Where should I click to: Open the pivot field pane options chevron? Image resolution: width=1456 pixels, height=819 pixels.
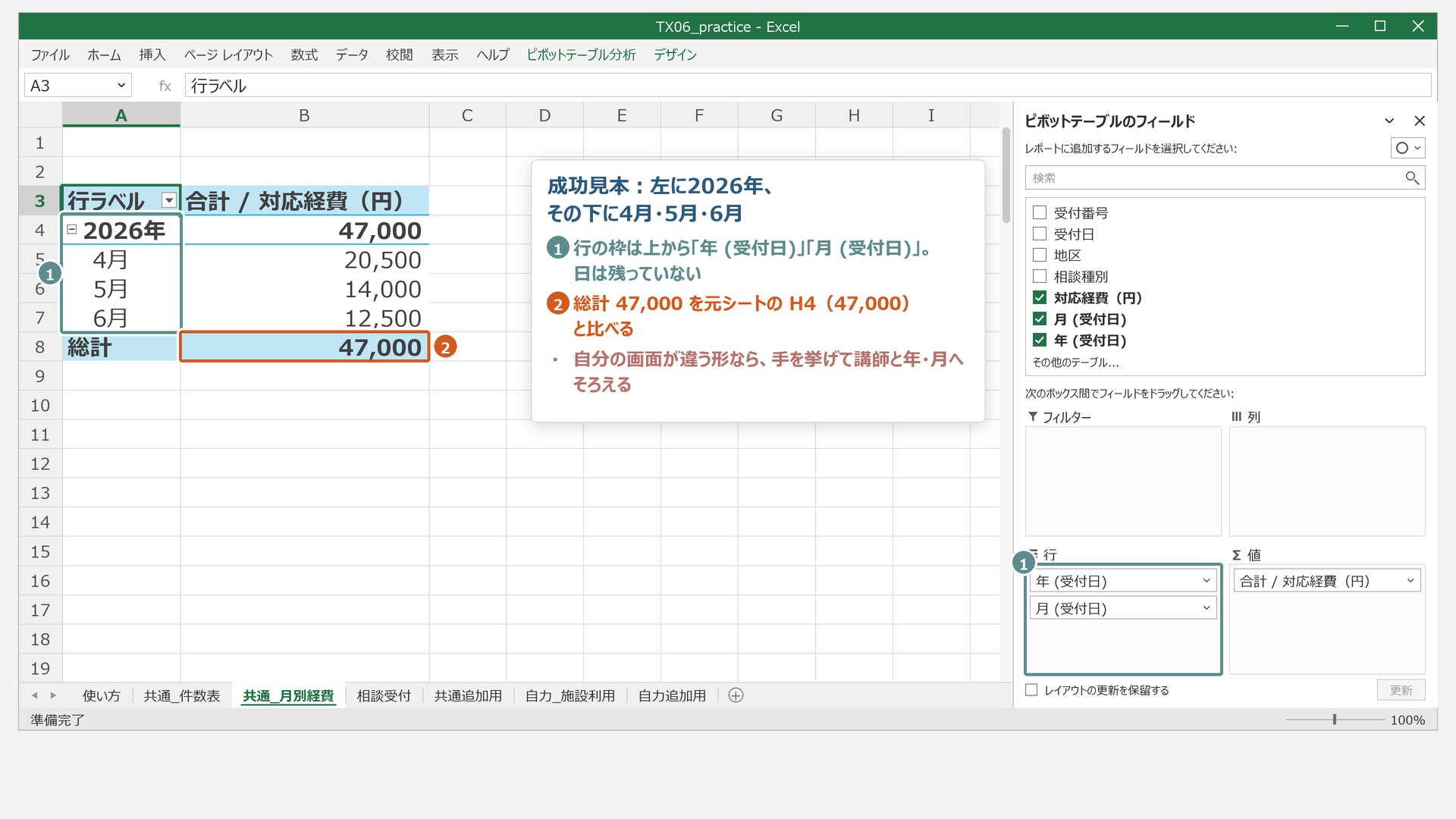pos(1389,121)
